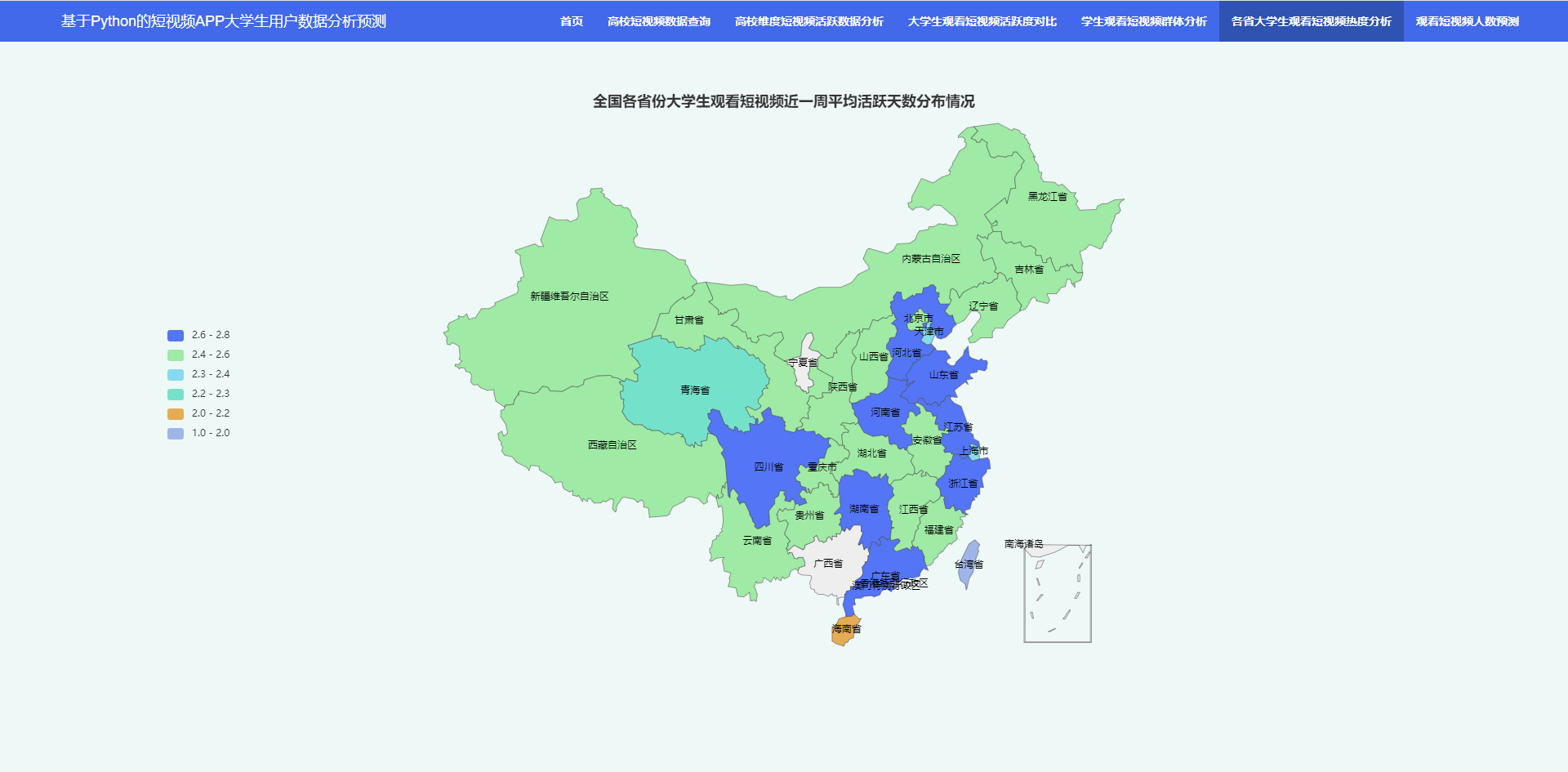Open 高校短视频数据查询 in the navigation bar

tap(659, 21)
